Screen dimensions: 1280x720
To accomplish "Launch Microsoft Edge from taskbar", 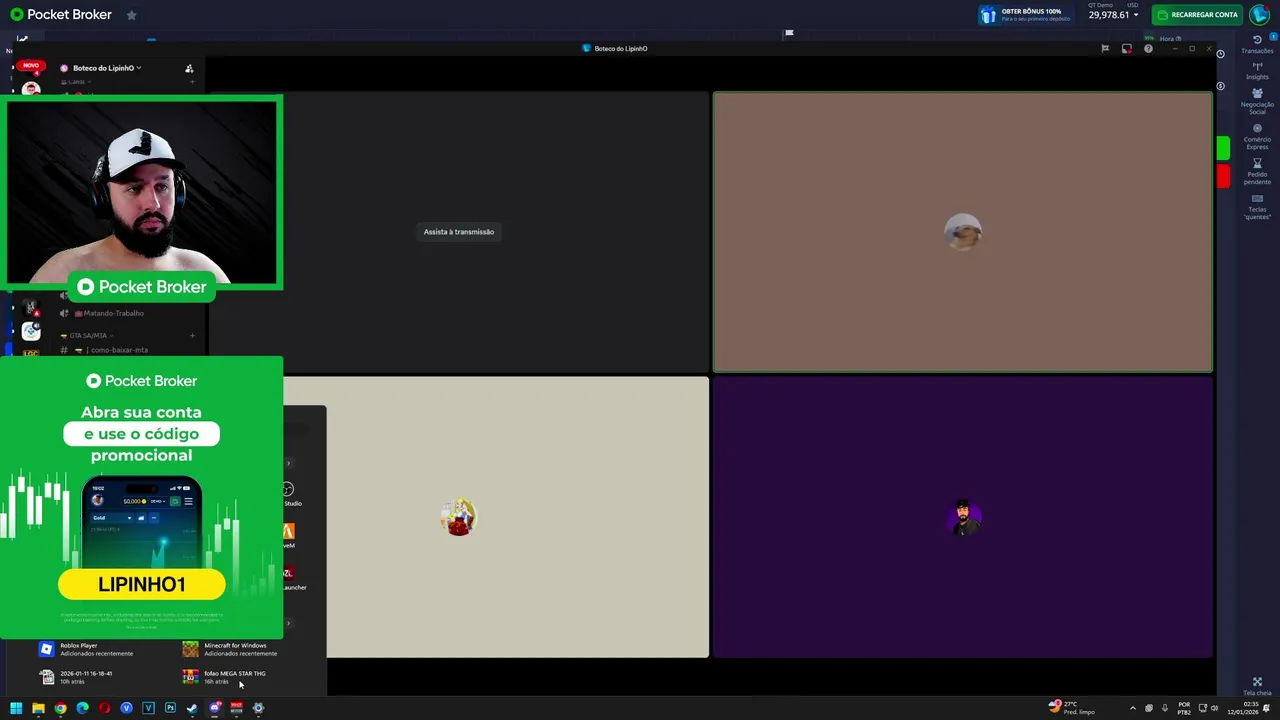I will [82, 708].
